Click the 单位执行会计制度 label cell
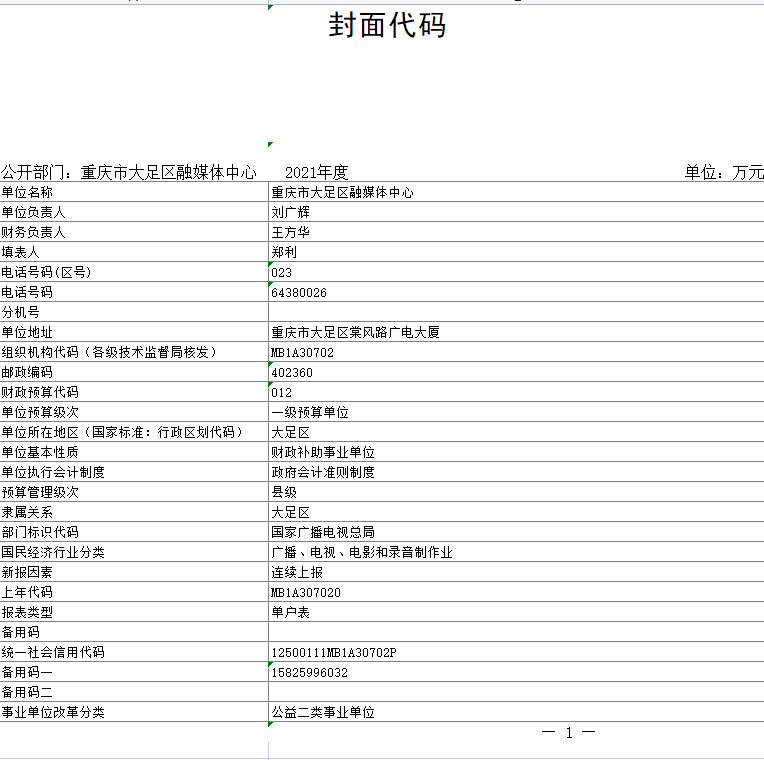The image size is (764, 760). tap(134, 472)
